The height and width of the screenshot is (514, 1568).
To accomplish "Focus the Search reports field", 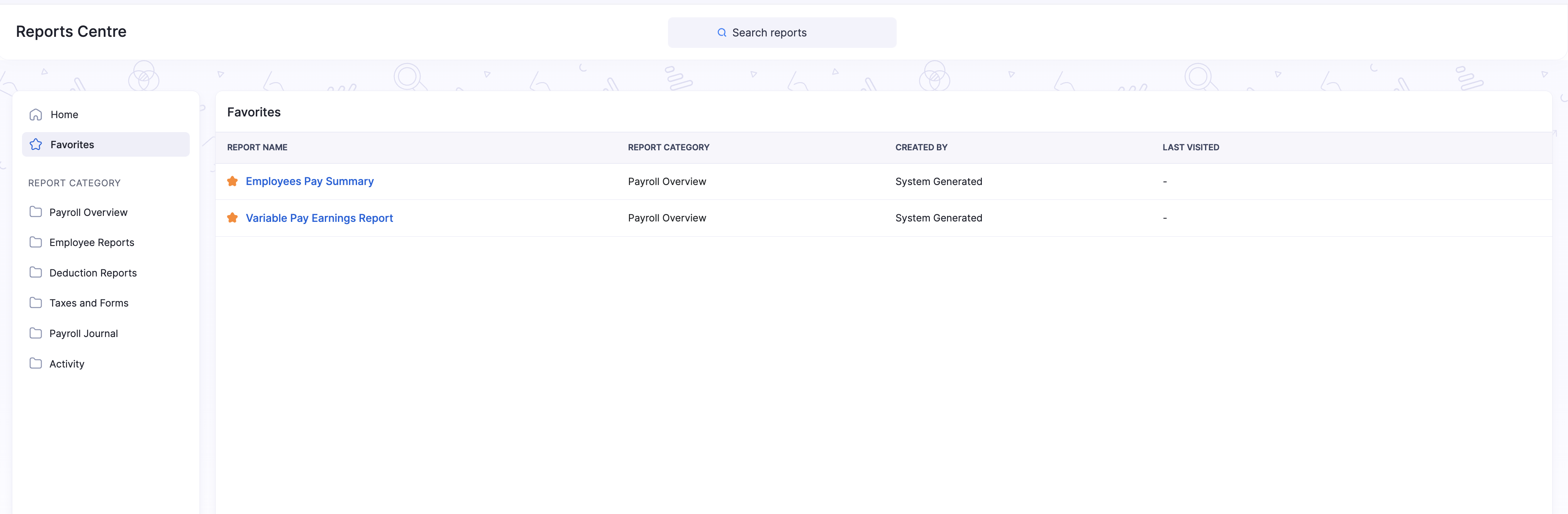I will [782, 32].
